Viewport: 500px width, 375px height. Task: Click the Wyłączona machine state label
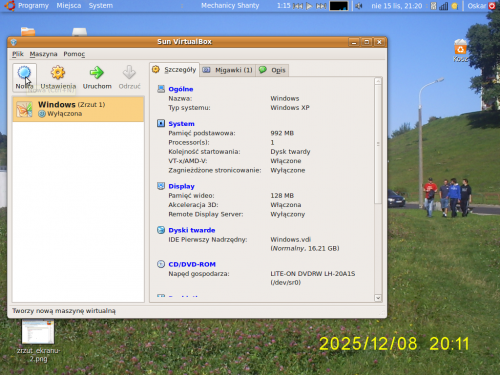[x=65, y=114]
